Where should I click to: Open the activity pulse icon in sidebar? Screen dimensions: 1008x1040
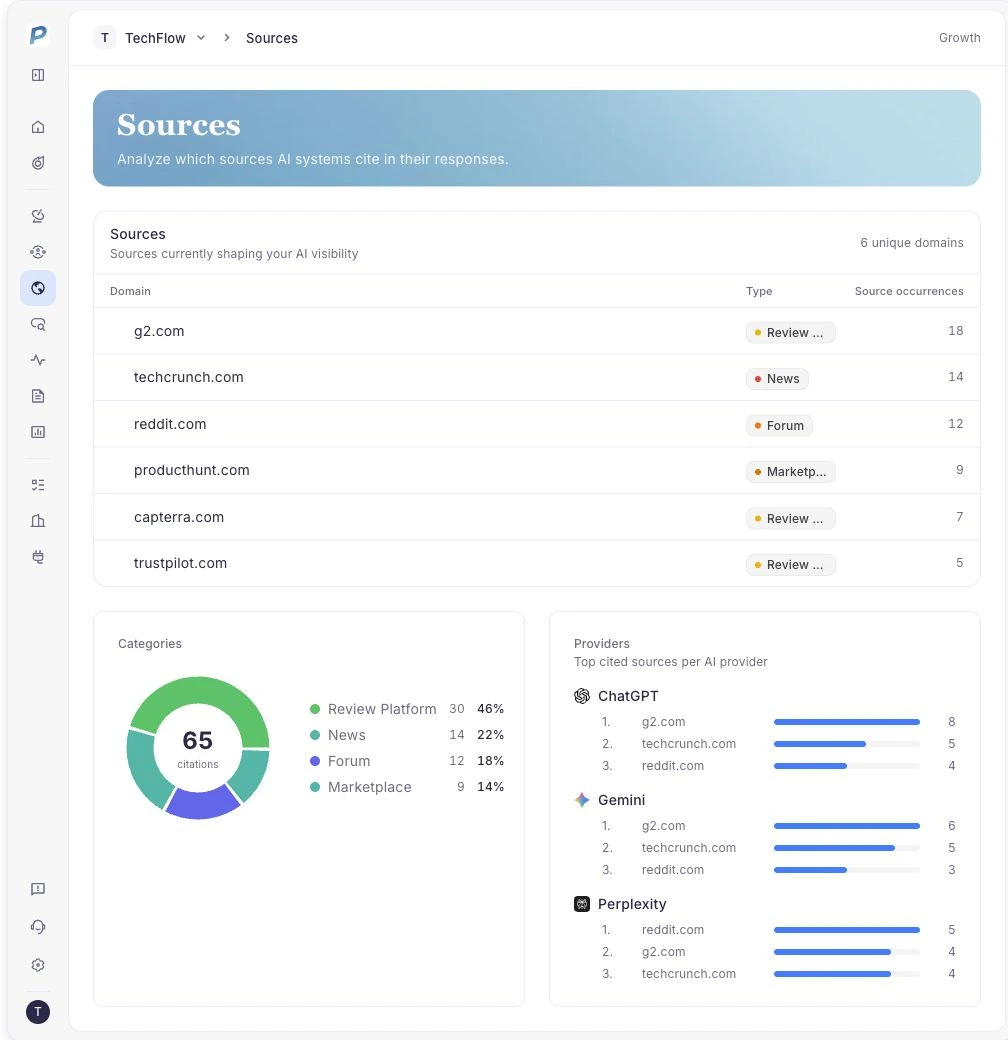(x=38, y=360)
